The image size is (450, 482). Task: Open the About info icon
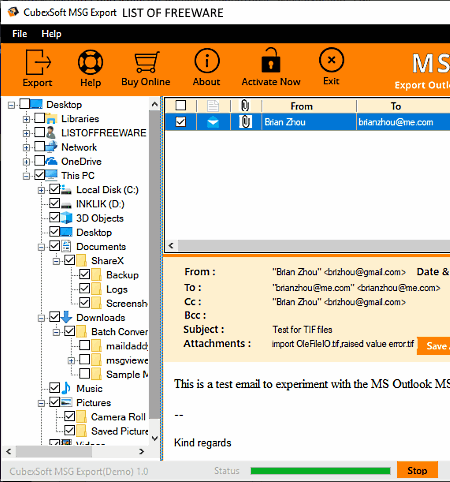pyautogui.click(x=207, y=61)
